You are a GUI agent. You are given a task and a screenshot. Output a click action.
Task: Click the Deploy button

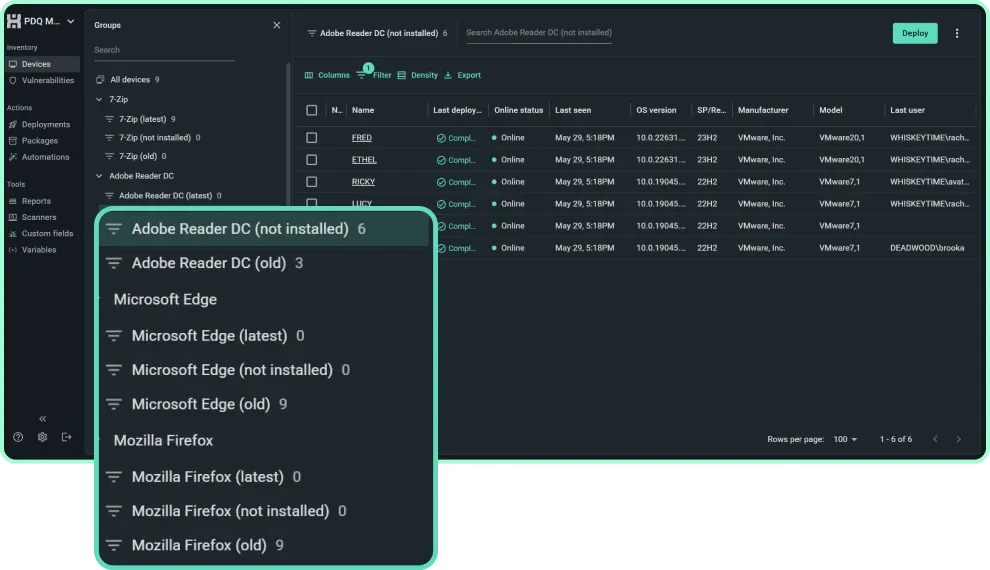coord(915,33)
